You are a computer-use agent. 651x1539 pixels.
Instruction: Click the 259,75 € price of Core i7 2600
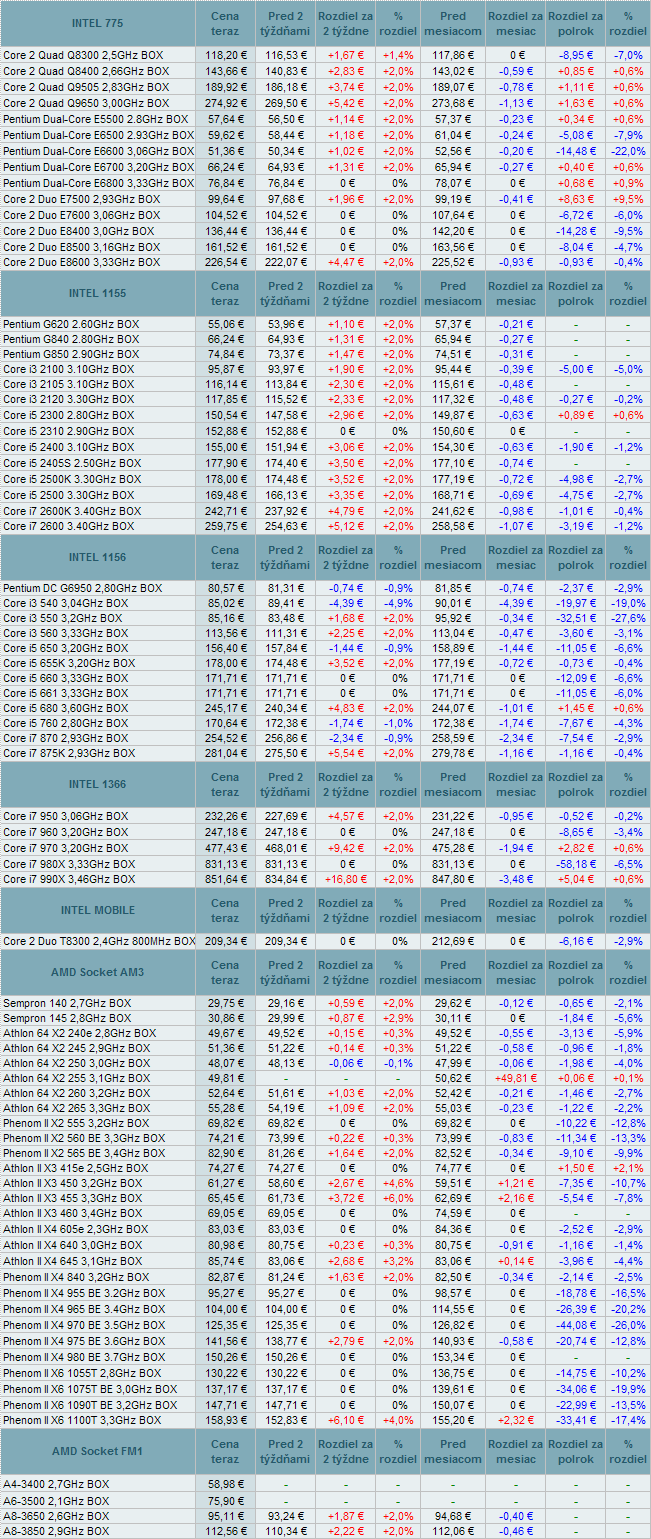(x=226, y=526)
